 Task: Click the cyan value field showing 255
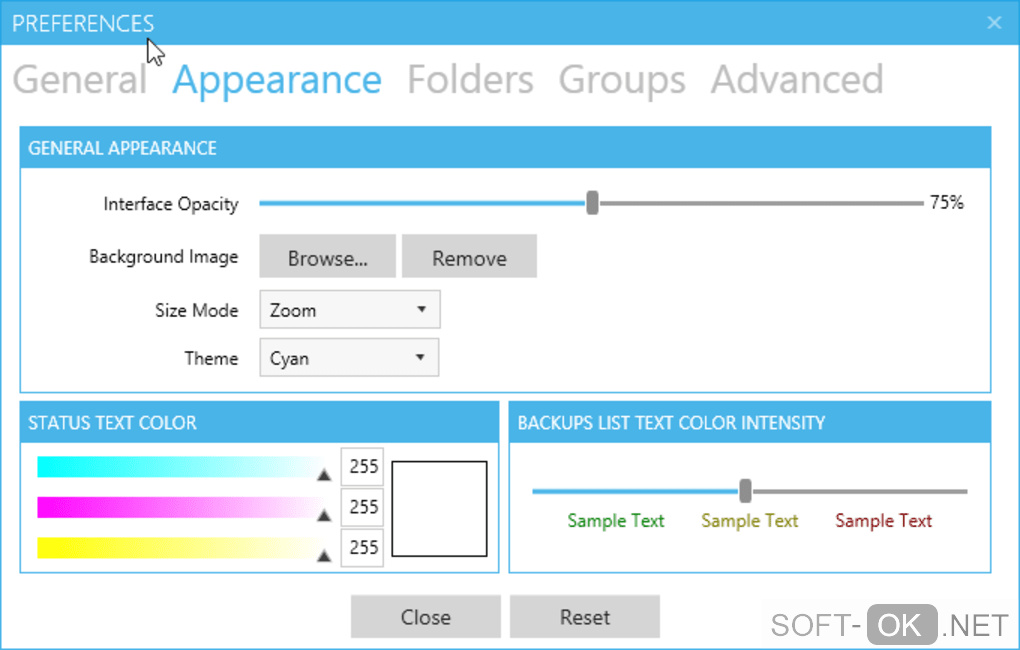point(363,467)
